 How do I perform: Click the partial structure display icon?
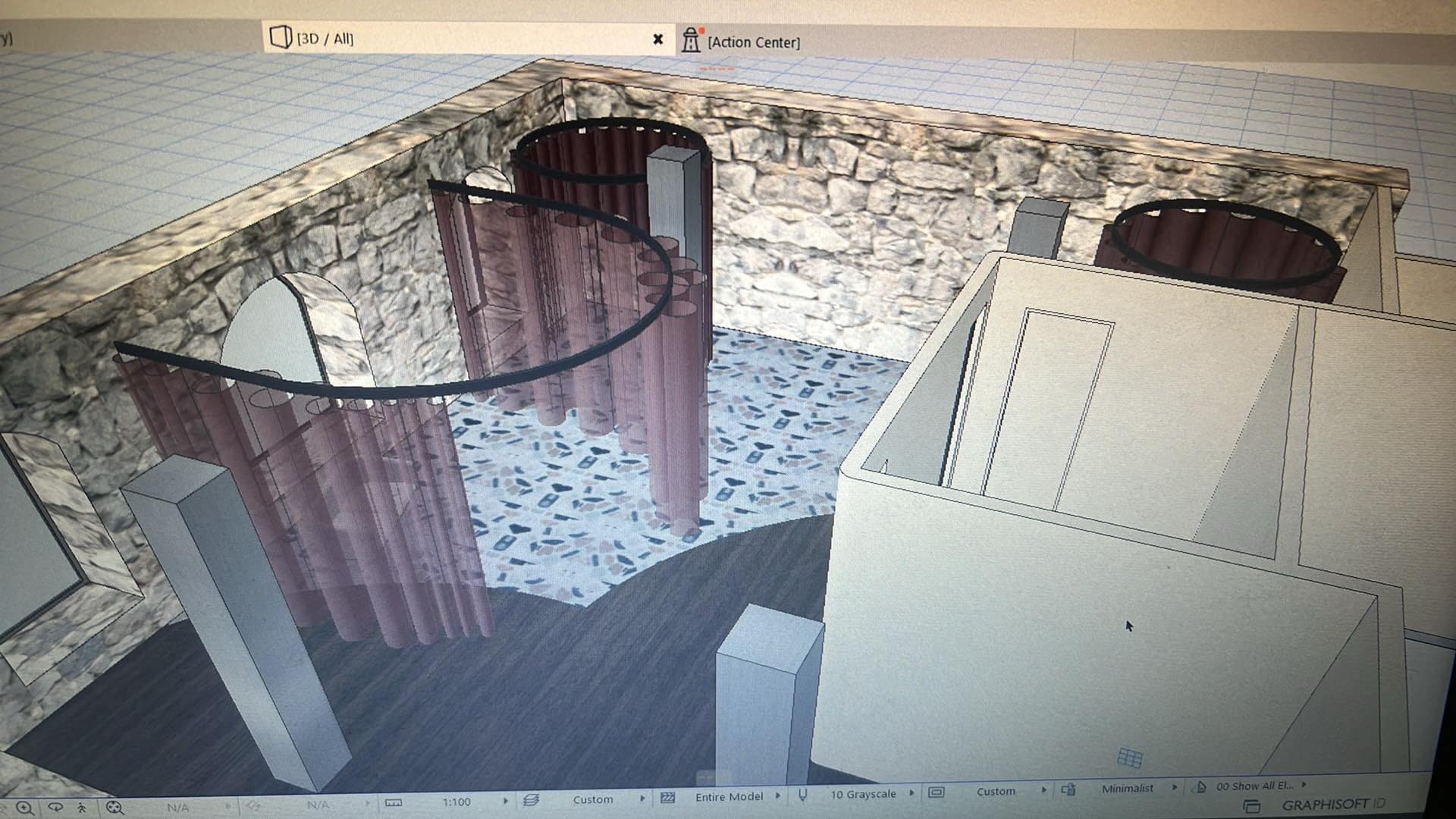pos(667,798)
